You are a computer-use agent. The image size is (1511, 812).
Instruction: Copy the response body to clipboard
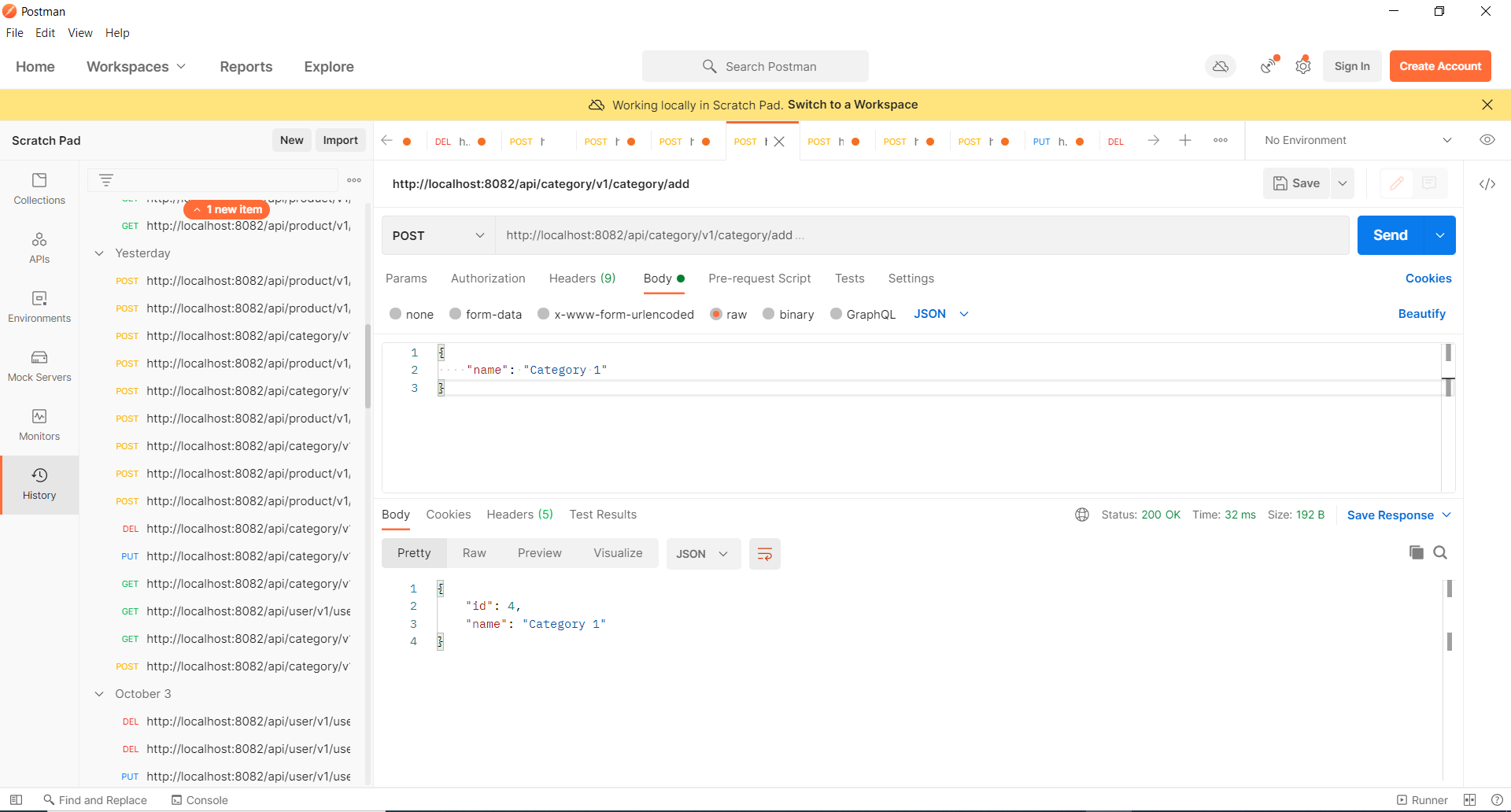(x=1417, y=552)
